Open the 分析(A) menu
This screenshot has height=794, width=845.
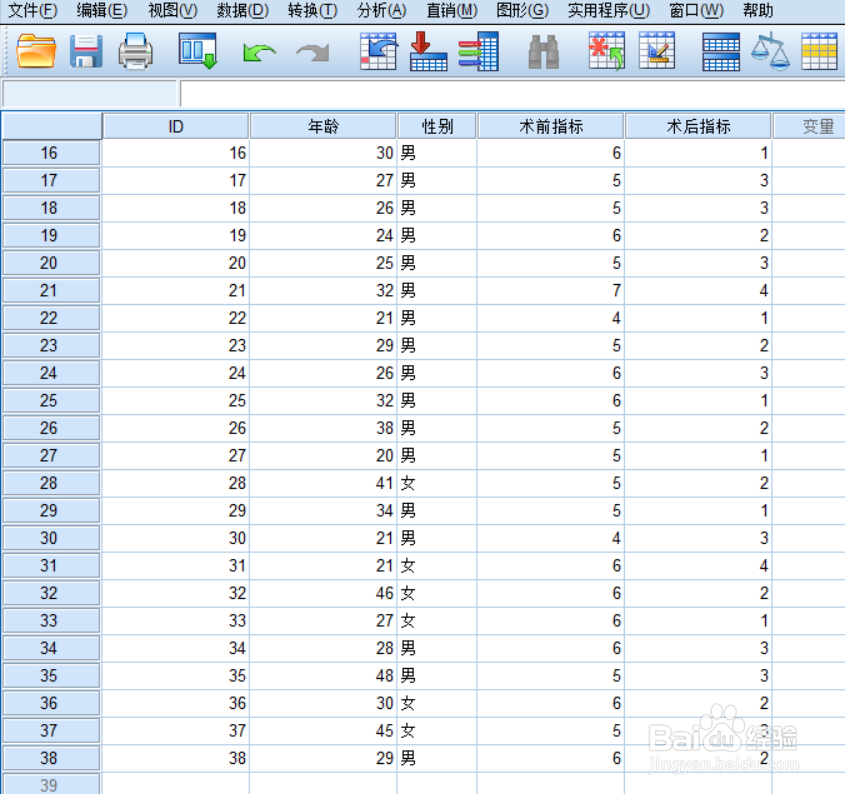382,10
